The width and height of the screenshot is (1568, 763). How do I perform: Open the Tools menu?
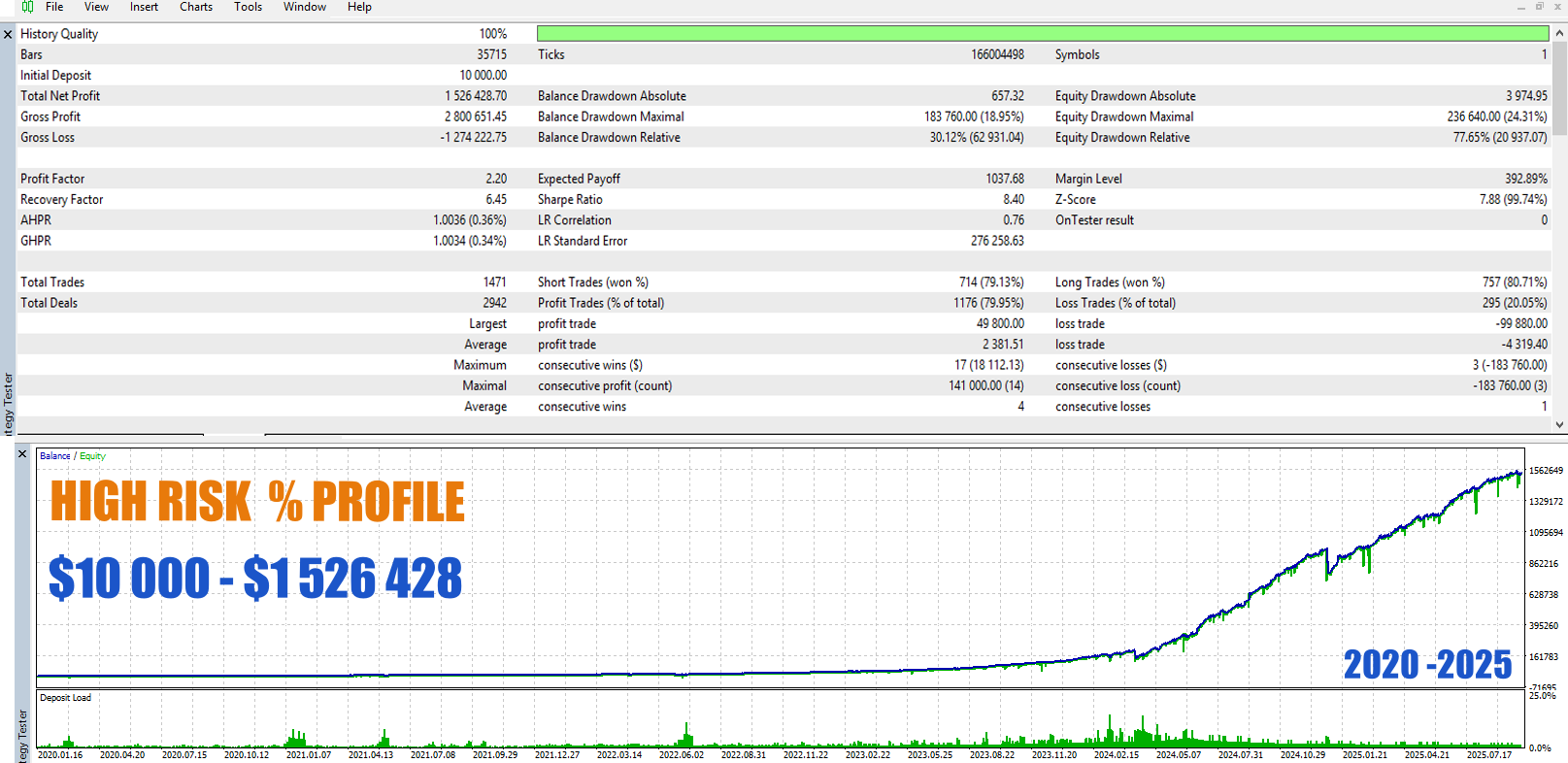click(x=248, y=7)
